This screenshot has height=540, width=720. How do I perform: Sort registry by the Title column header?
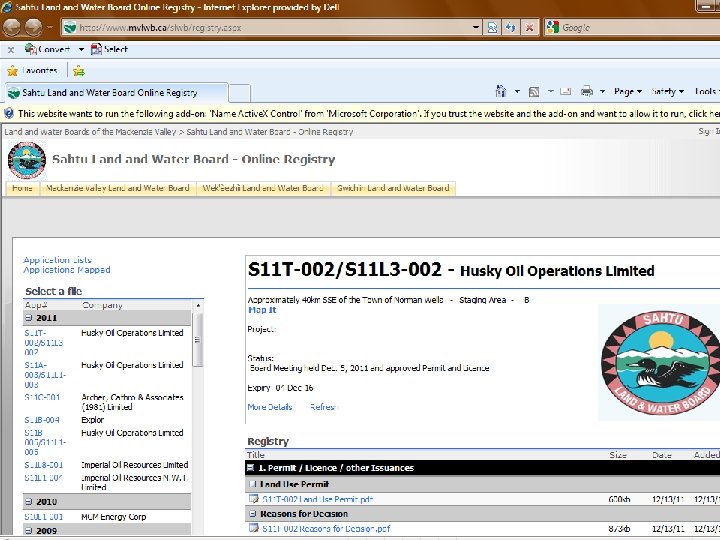point(256,455)
